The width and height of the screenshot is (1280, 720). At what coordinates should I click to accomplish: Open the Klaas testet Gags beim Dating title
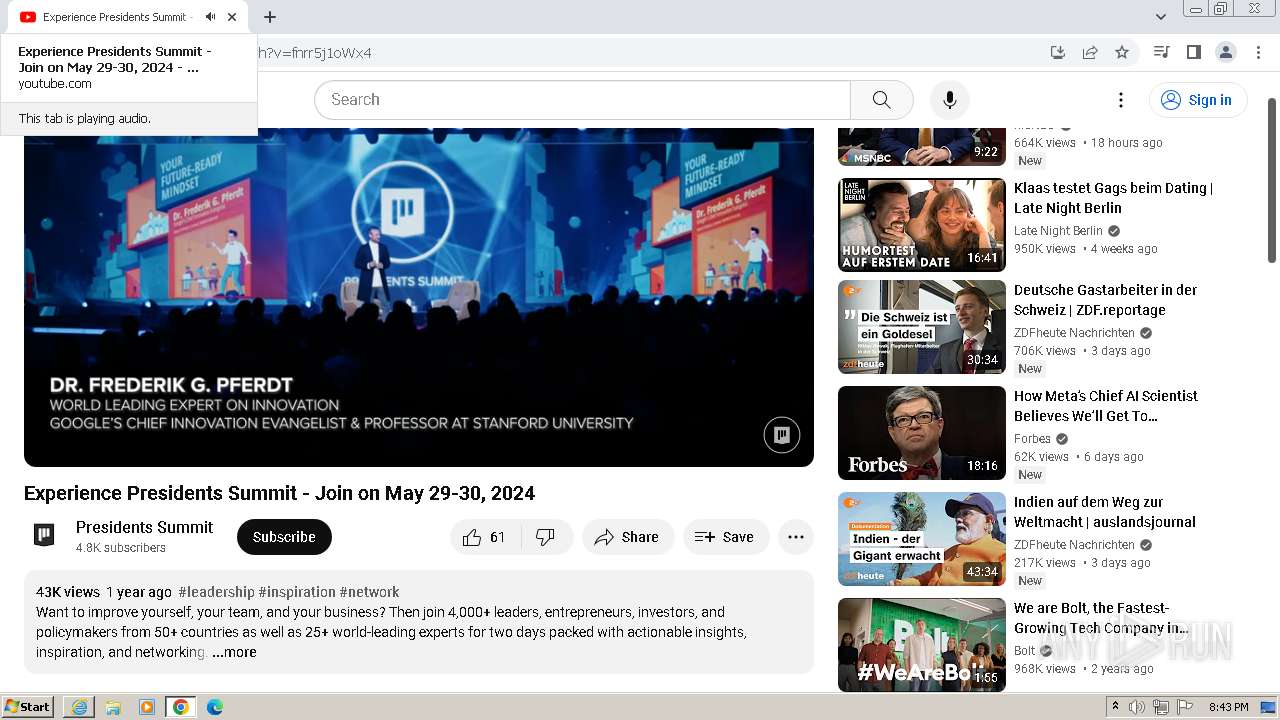coord(1113,198)
